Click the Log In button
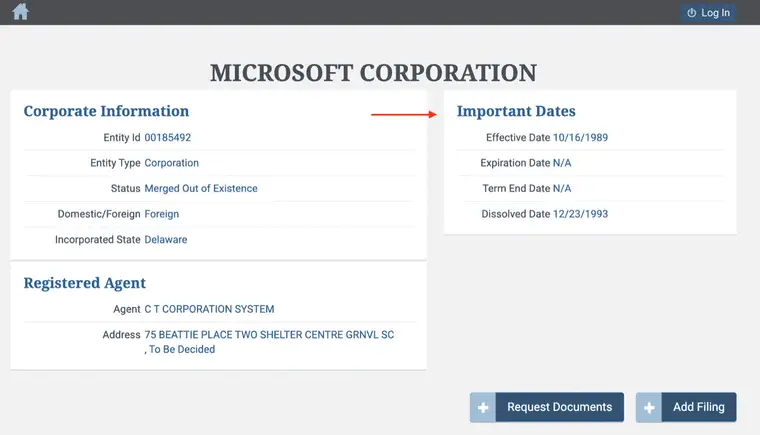 pyautogui.click(x=708, y=13)
